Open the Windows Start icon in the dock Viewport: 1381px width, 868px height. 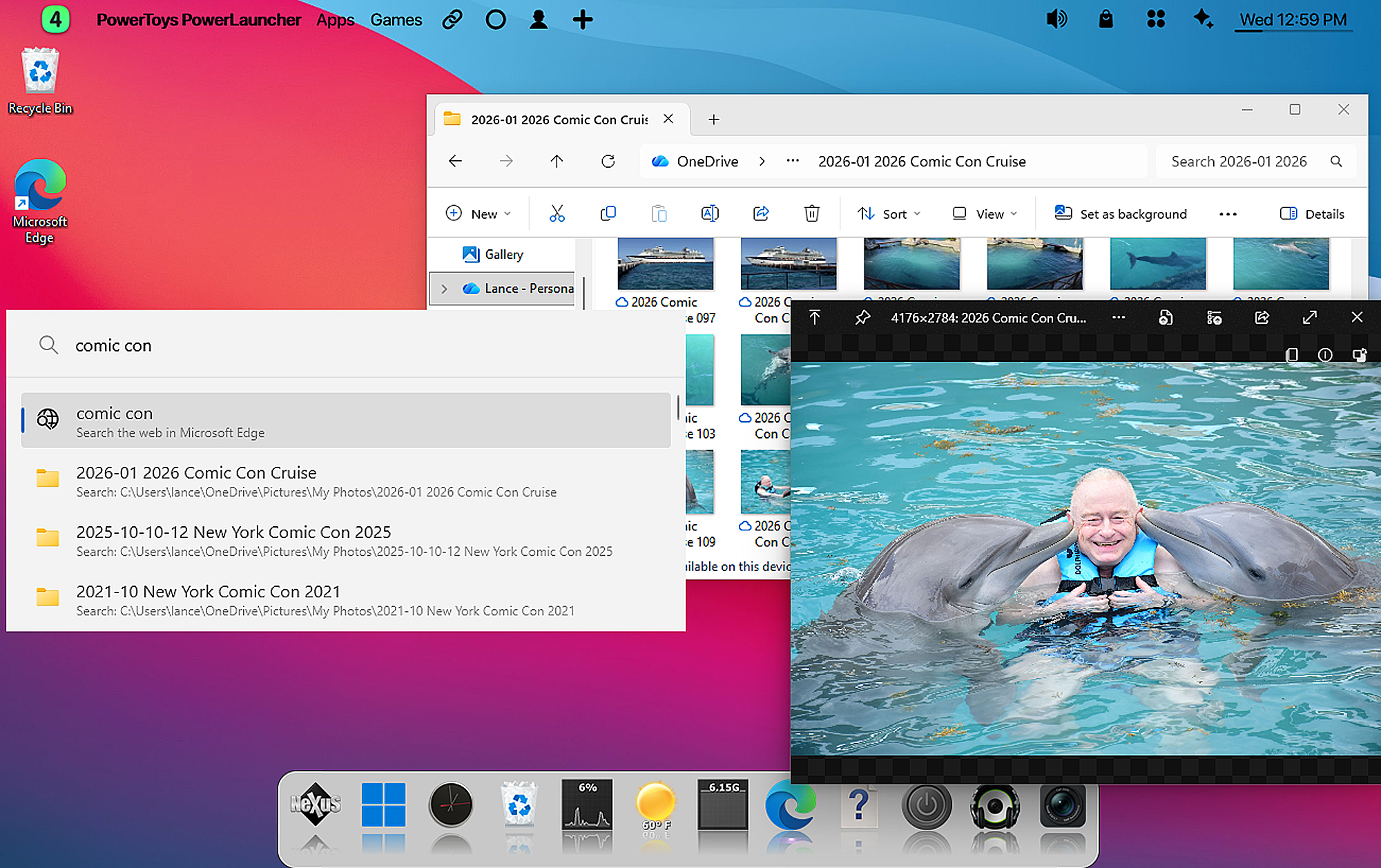383,804
